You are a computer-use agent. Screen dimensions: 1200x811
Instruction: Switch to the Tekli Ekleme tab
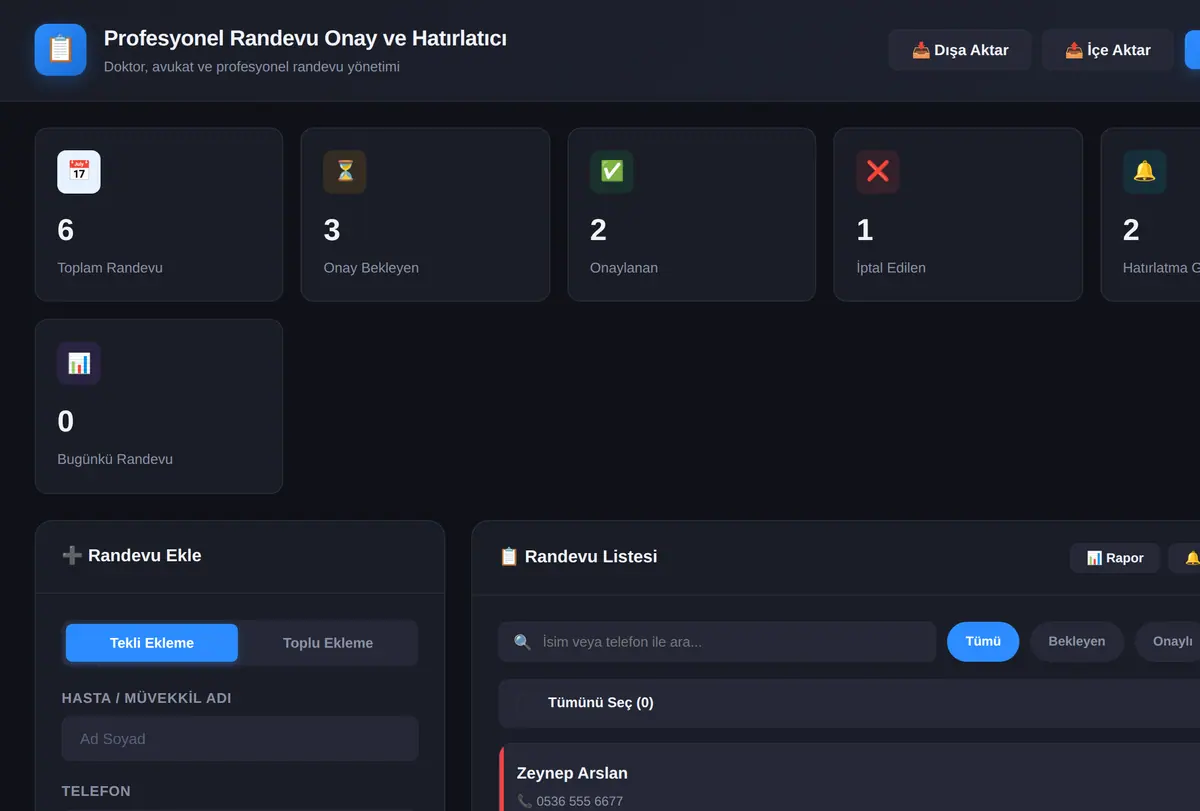[x=152, y=643]
